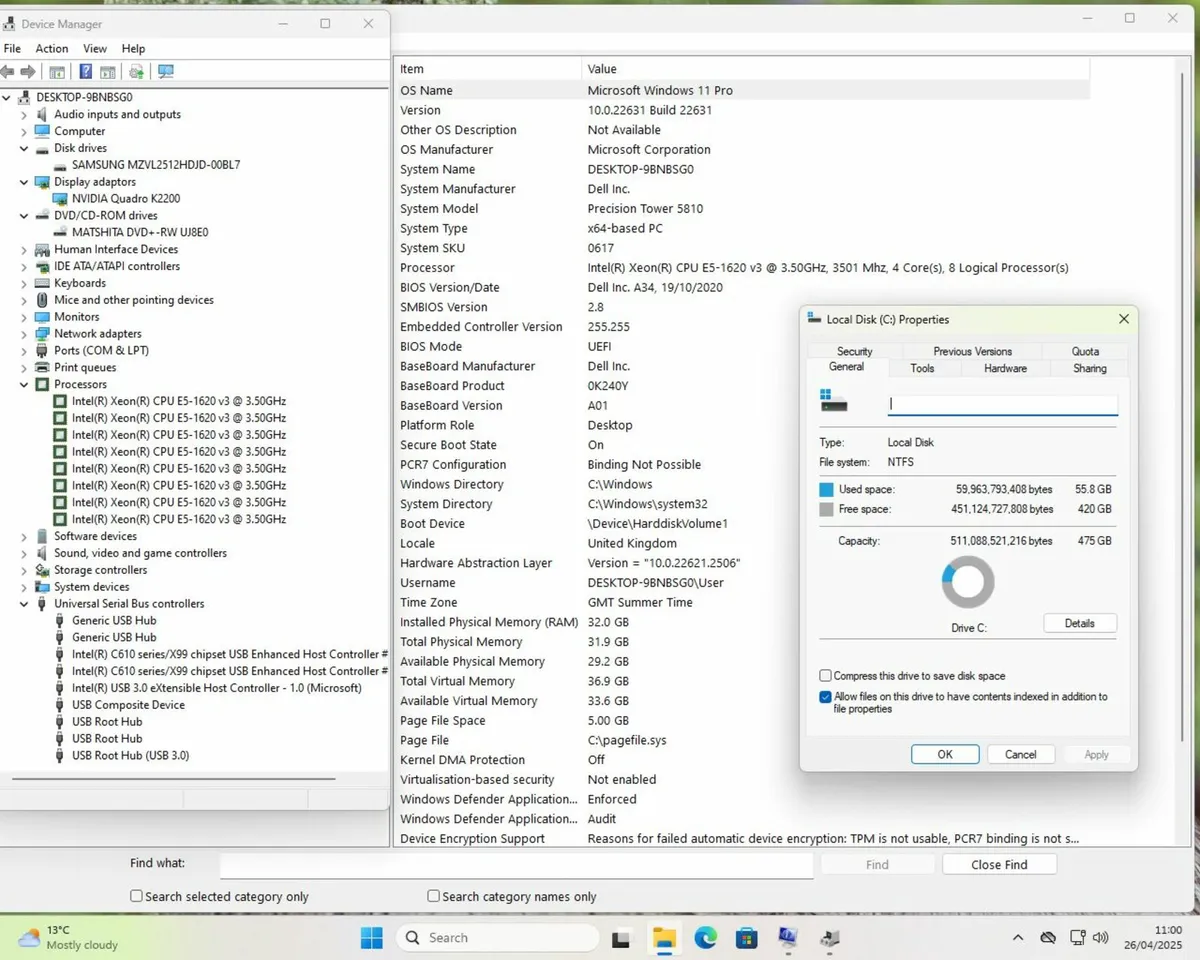Collapse the Disk drives node
The height and width of the screenshot is (960, 1200).
click(24, 148)
